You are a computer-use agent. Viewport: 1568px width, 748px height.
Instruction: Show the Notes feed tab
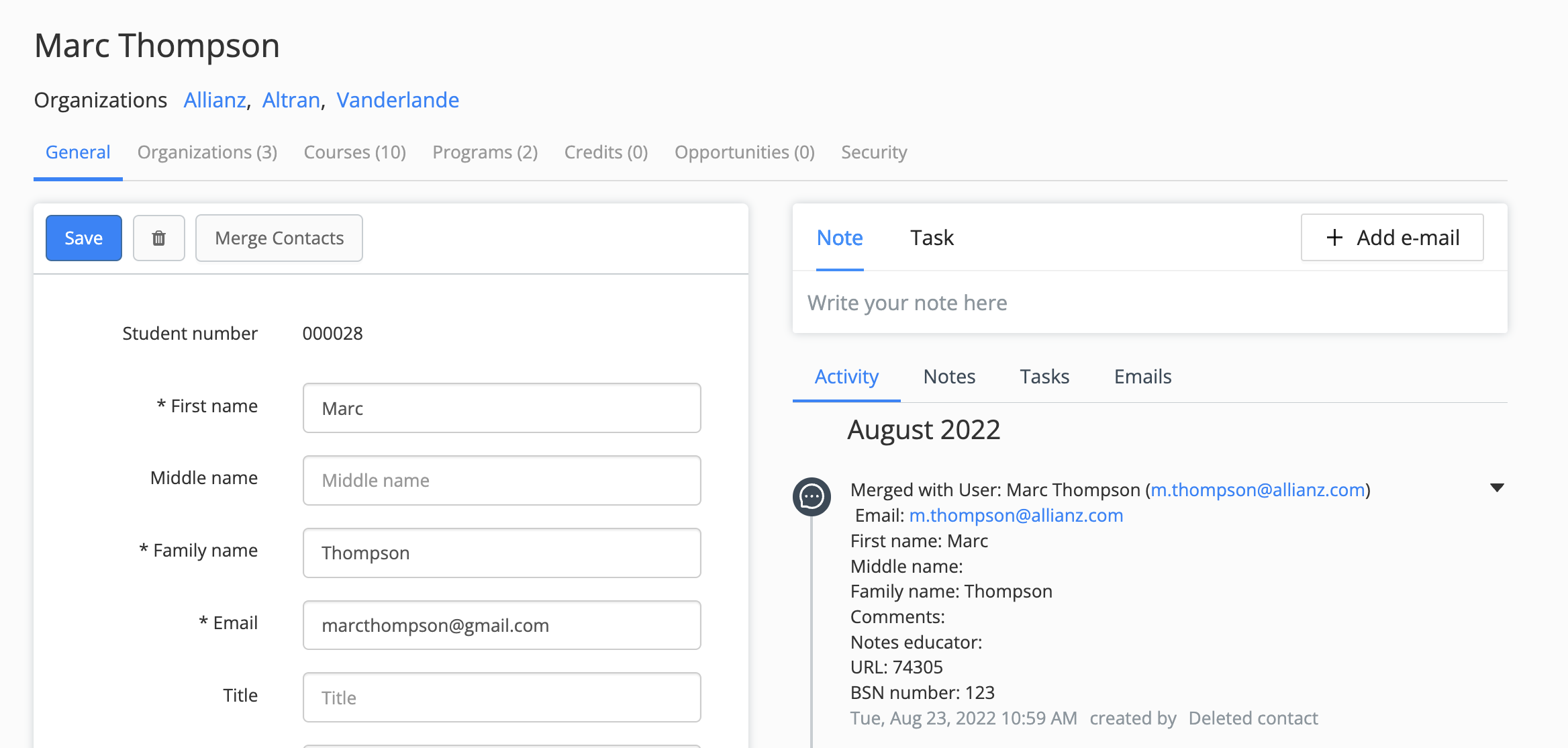click(x=949, y=377)
